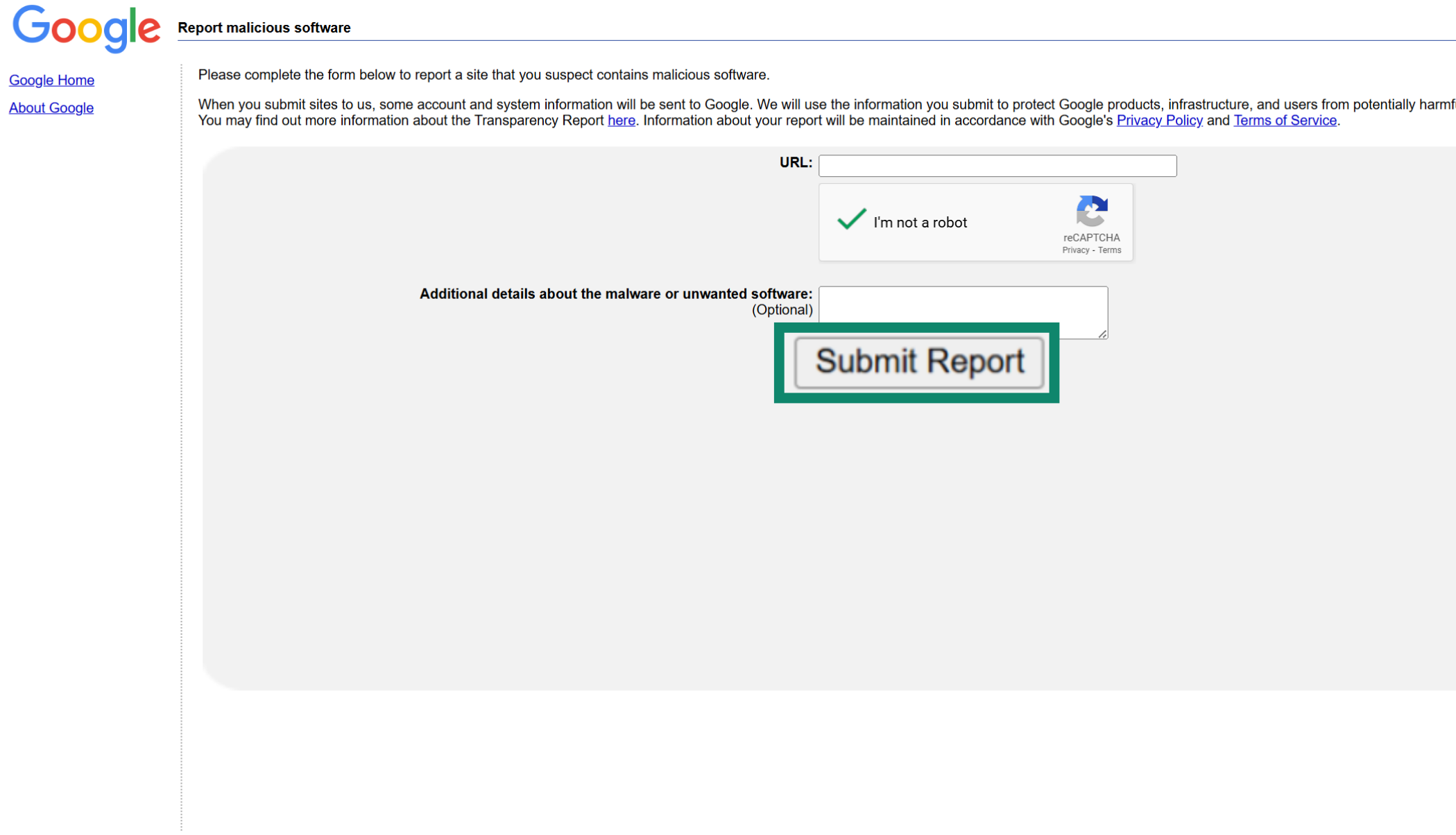Open the Transparency Report via the here link
The width and height of the screenshot is (1456, 835).
(x=621, y=121)
